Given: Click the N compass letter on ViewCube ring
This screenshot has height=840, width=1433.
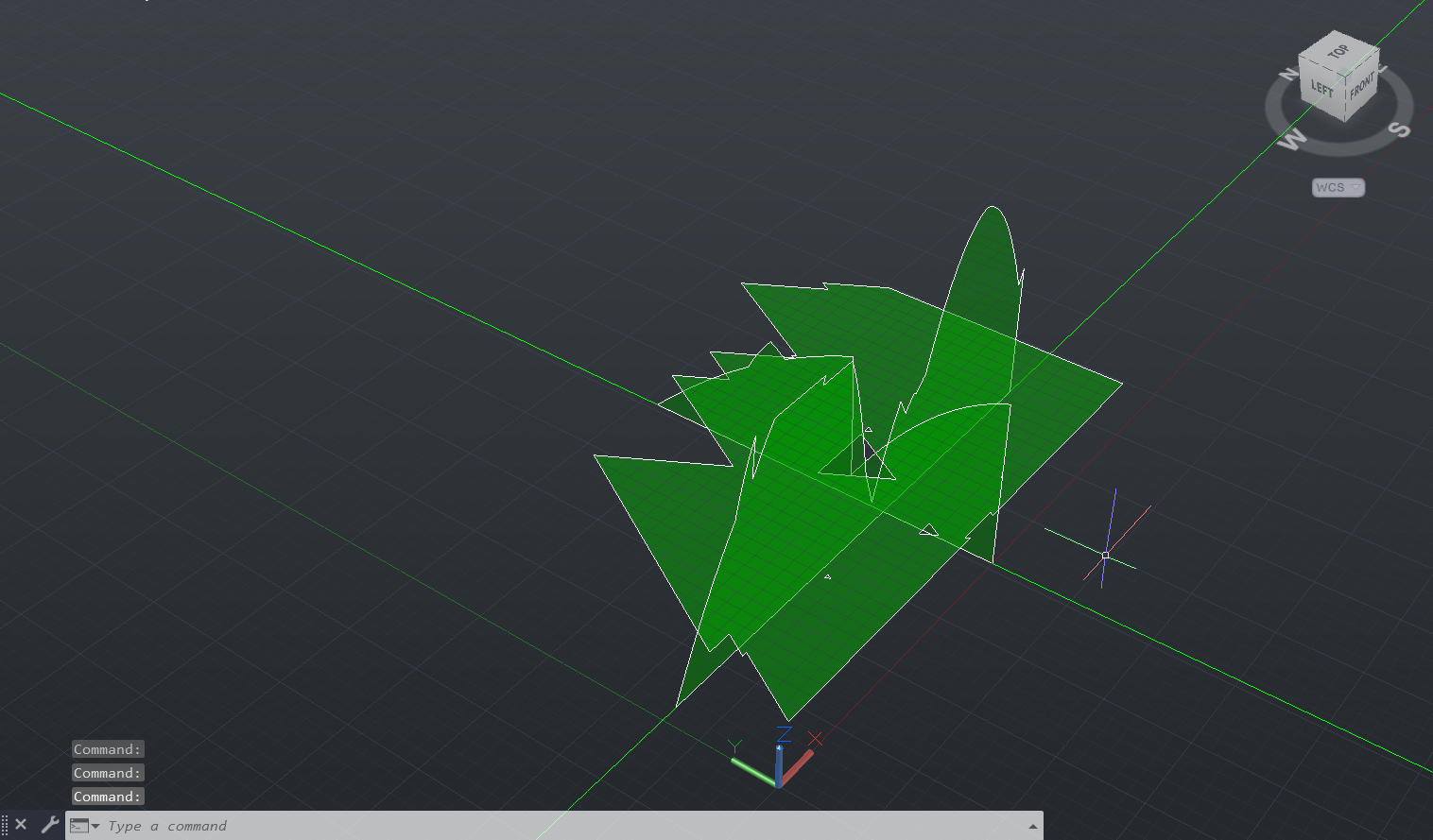Looking at the screenshot, I should [1287, 74].
